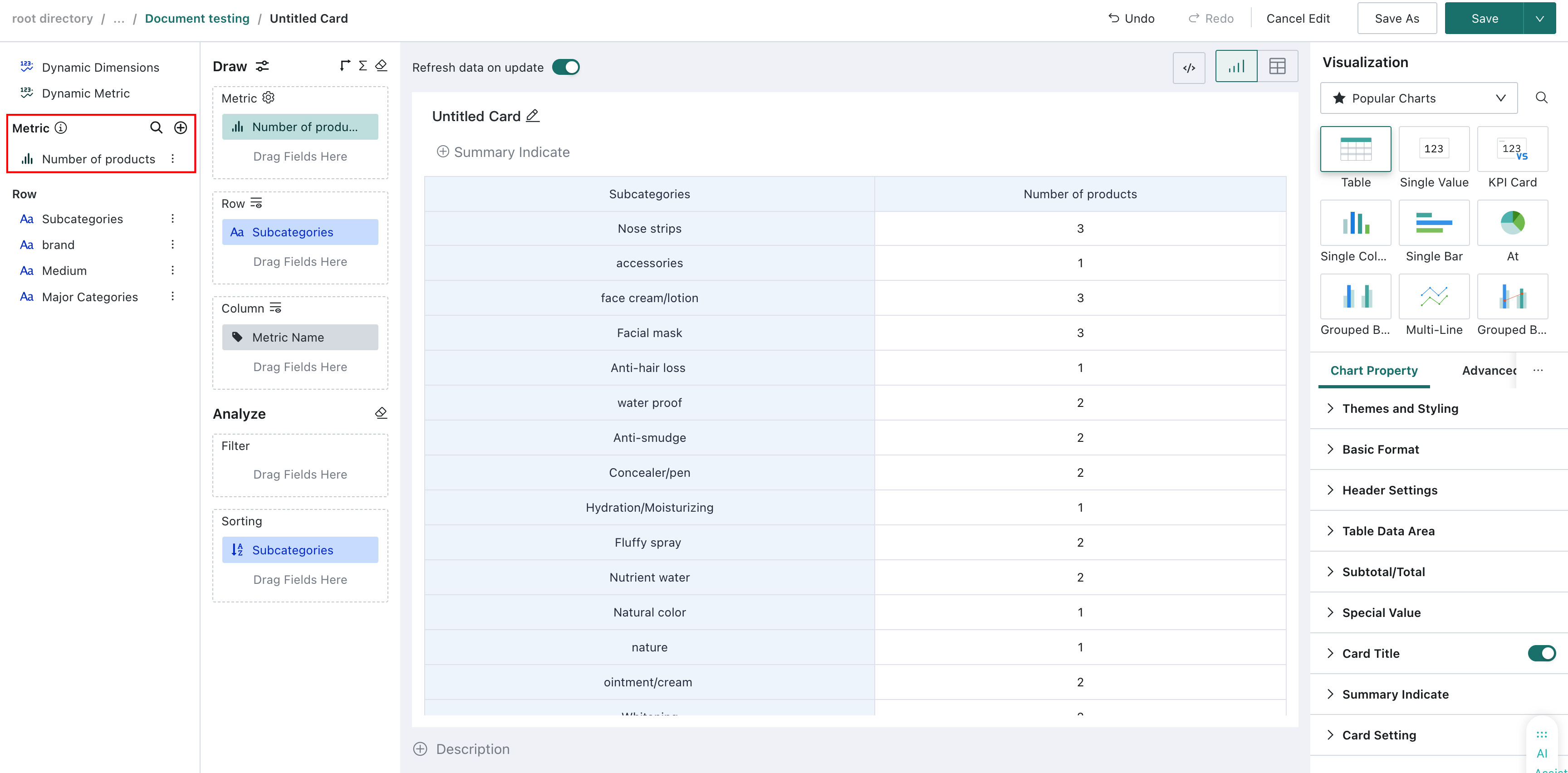Open options menu for brand field
1568x773 pixels.
[173, 245]
